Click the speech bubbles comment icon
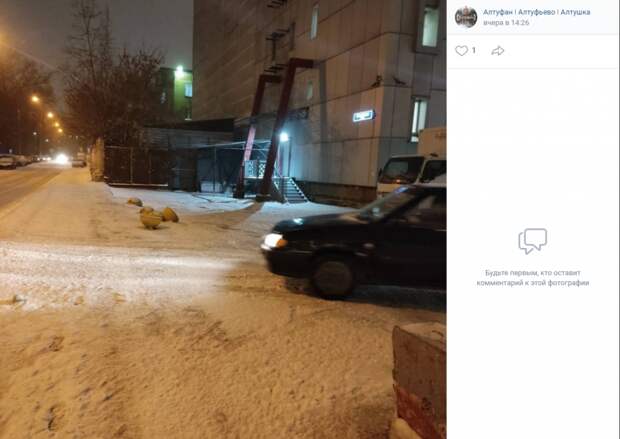Screen dimensions: 620x439 533,241
